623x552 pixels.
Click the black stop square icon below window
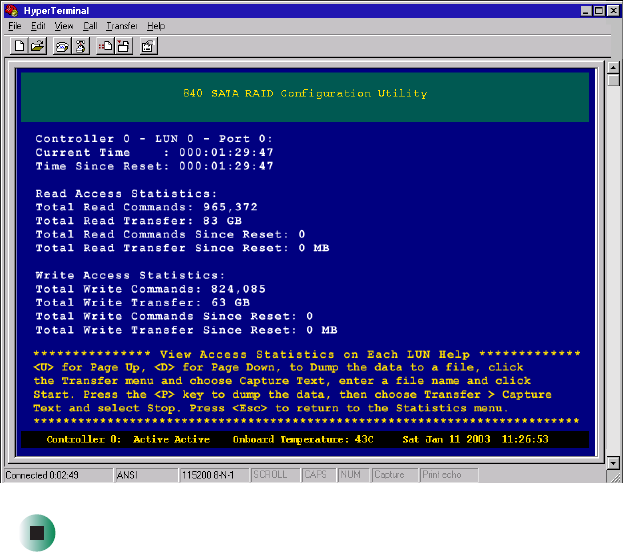click(37, 533)
